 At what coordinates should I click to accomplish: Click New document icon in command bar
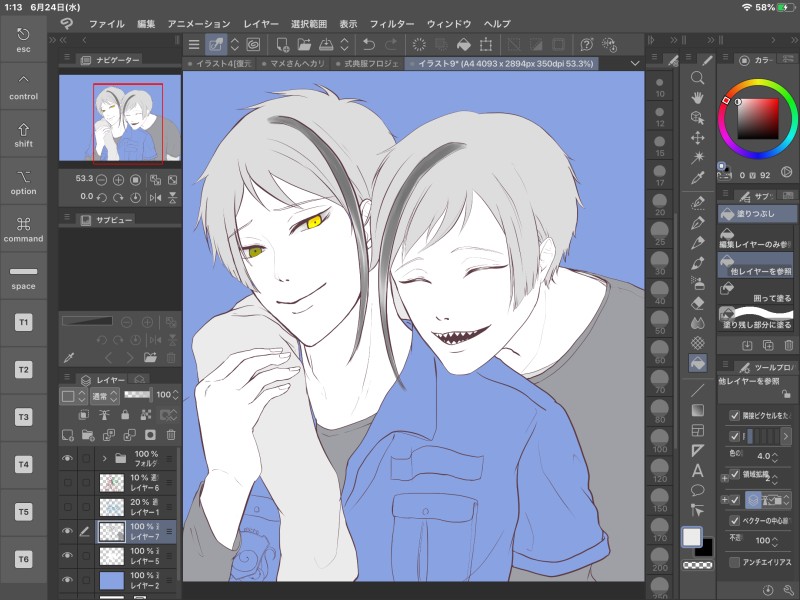[x=282, y=45]
